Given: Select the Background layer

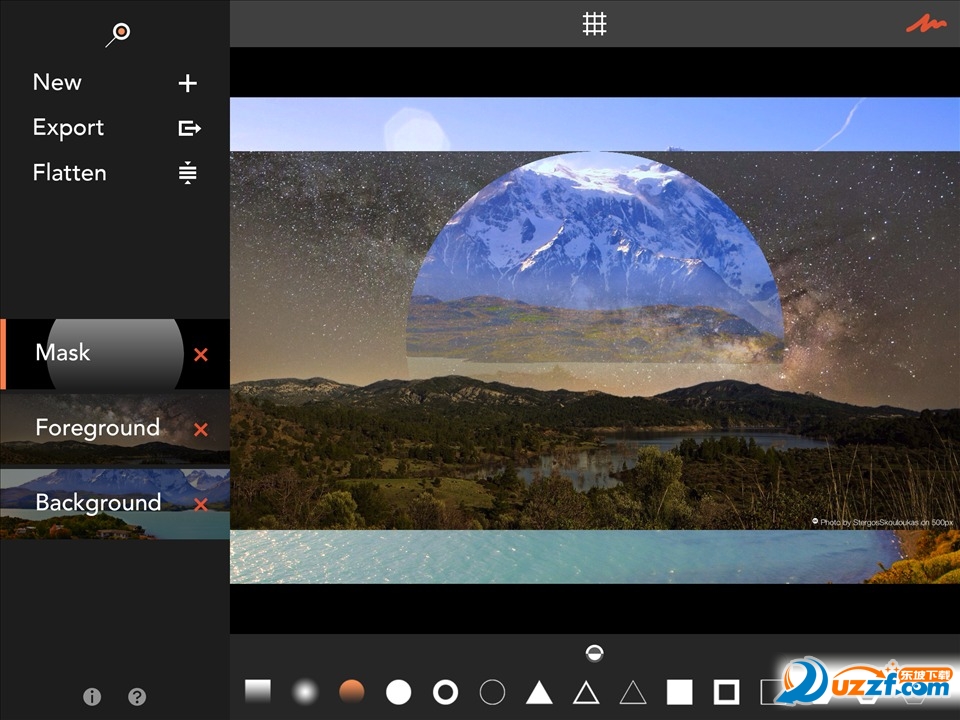Looking at the screenshot, I should pyautogui.click(x=97, y=503).
